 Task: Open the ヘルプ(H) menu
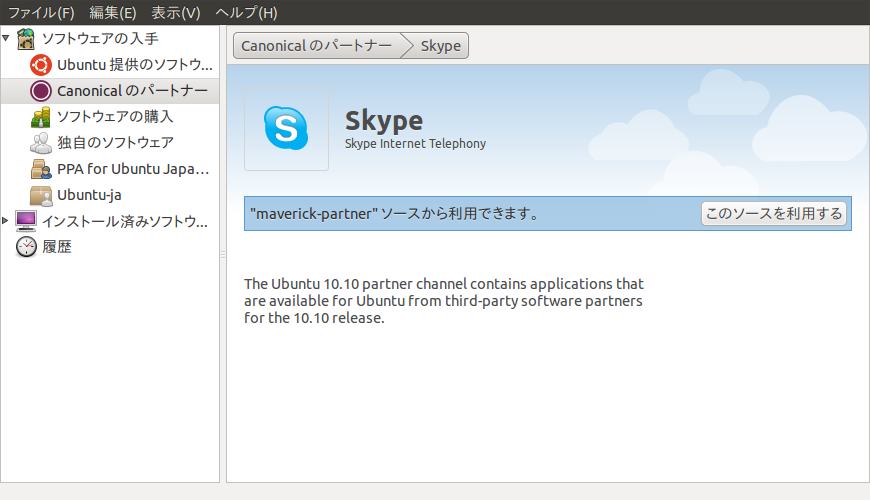click(x=246, y=12)
